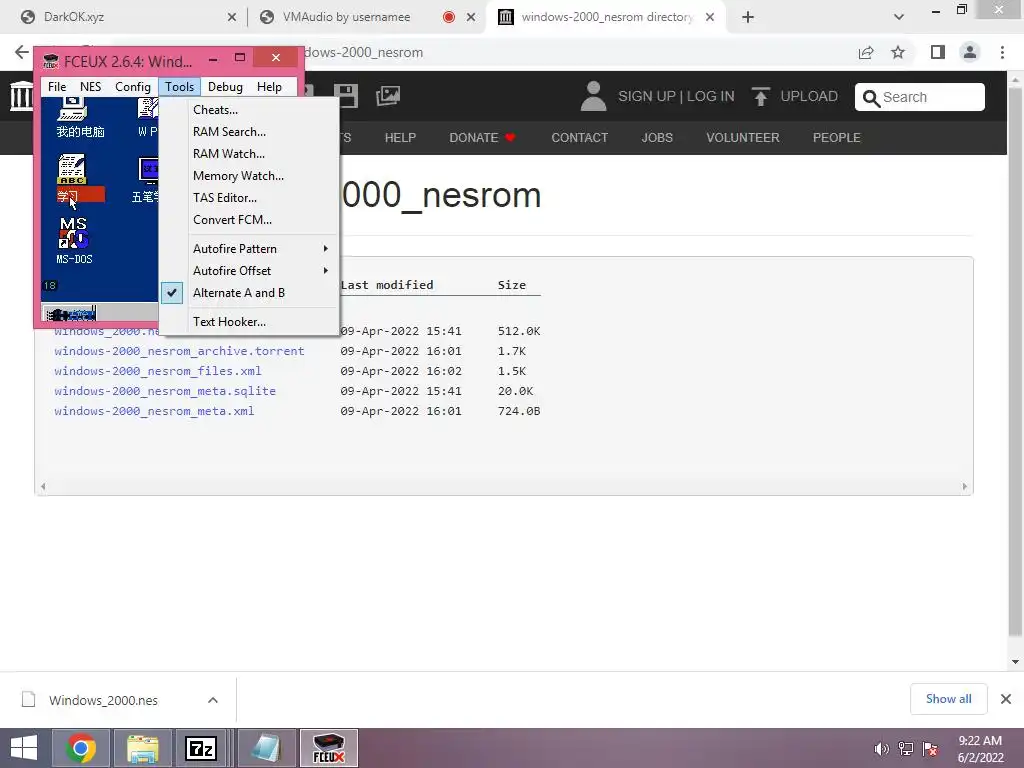The height and width of the screenshot is (768, 1024).
Task: Open windows-2000_nesrom_meta.sqlite link
Action: tap(165, 391)
